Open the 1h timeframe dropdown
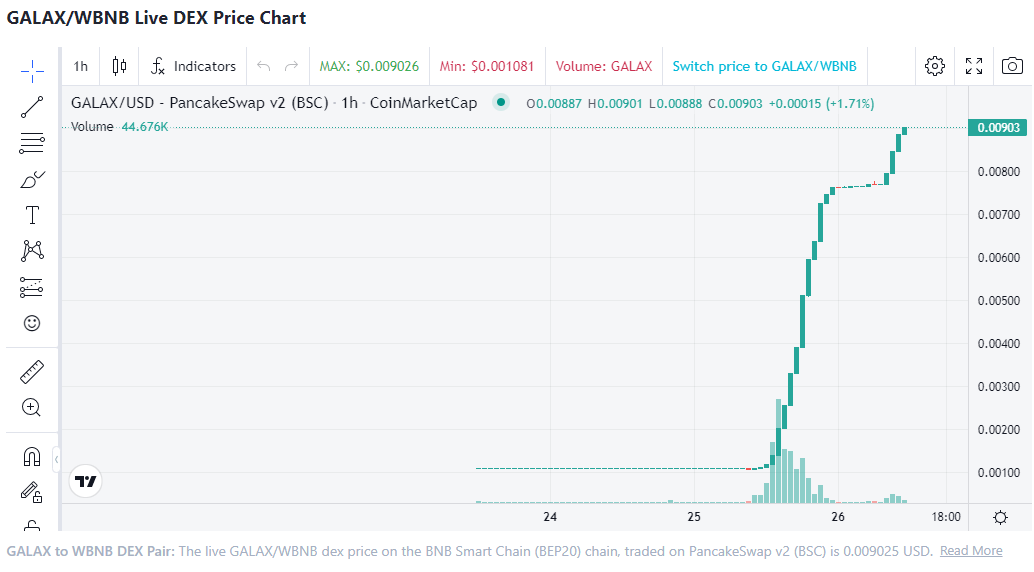Image resolution: width=1034 pixels, height=572 pixels. coord(81,66)
